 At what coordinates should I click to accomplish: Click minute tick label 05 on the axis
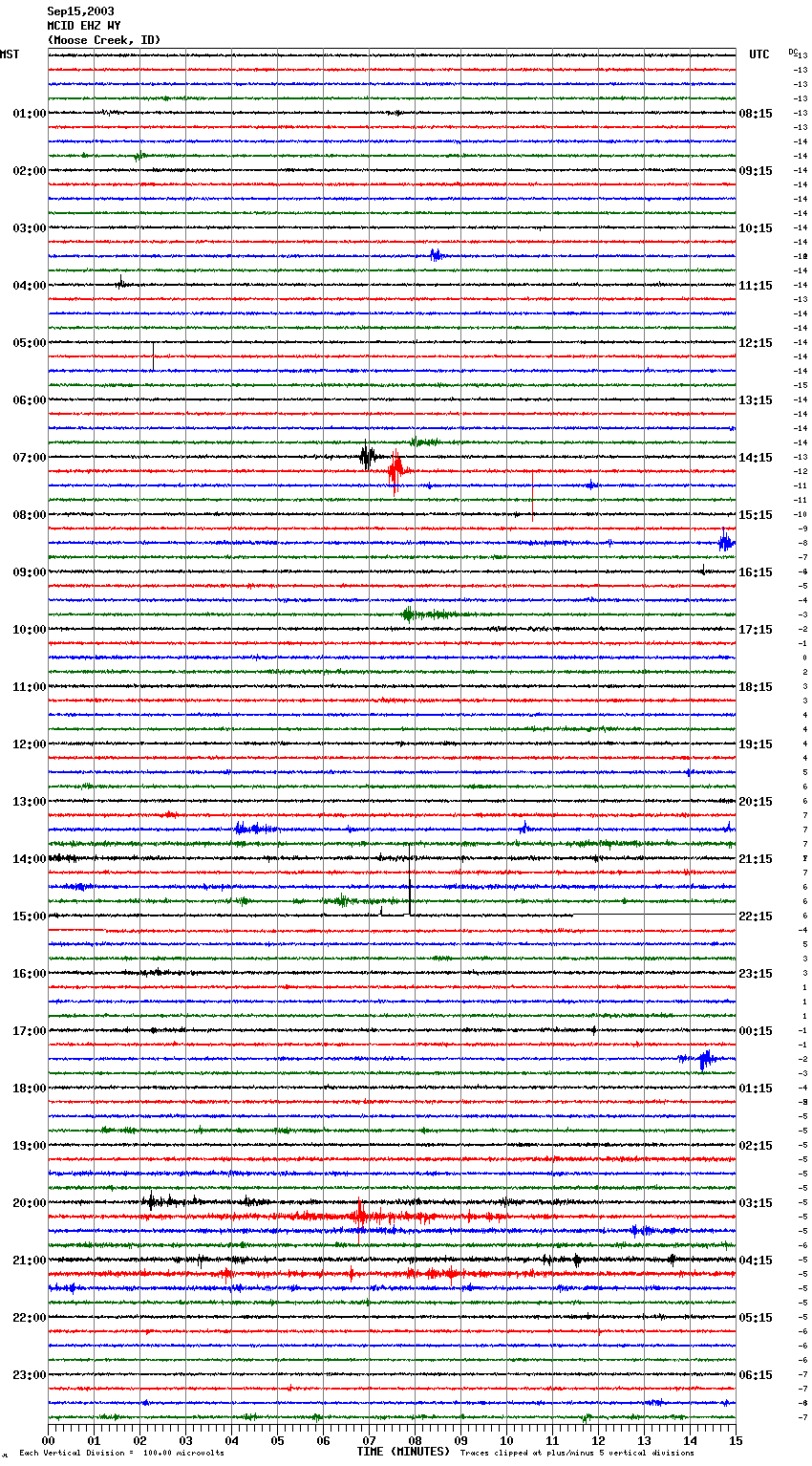(x=277, y=1440)
